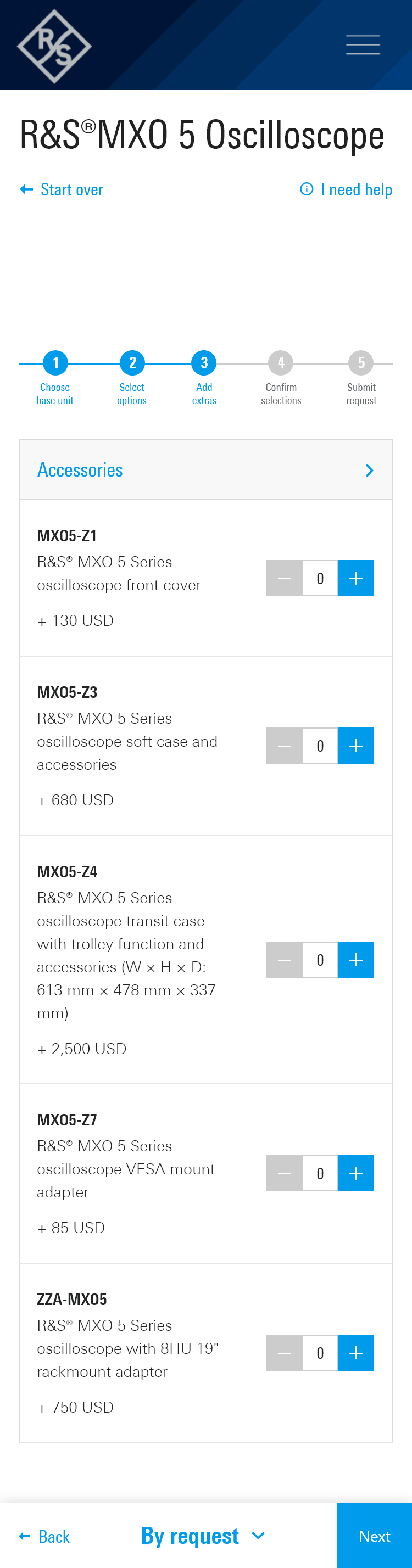This screenshot has width=412, height=1568.
Task: Increase MXO5-Z1 front cover quantity
Action: click(356, 578)
